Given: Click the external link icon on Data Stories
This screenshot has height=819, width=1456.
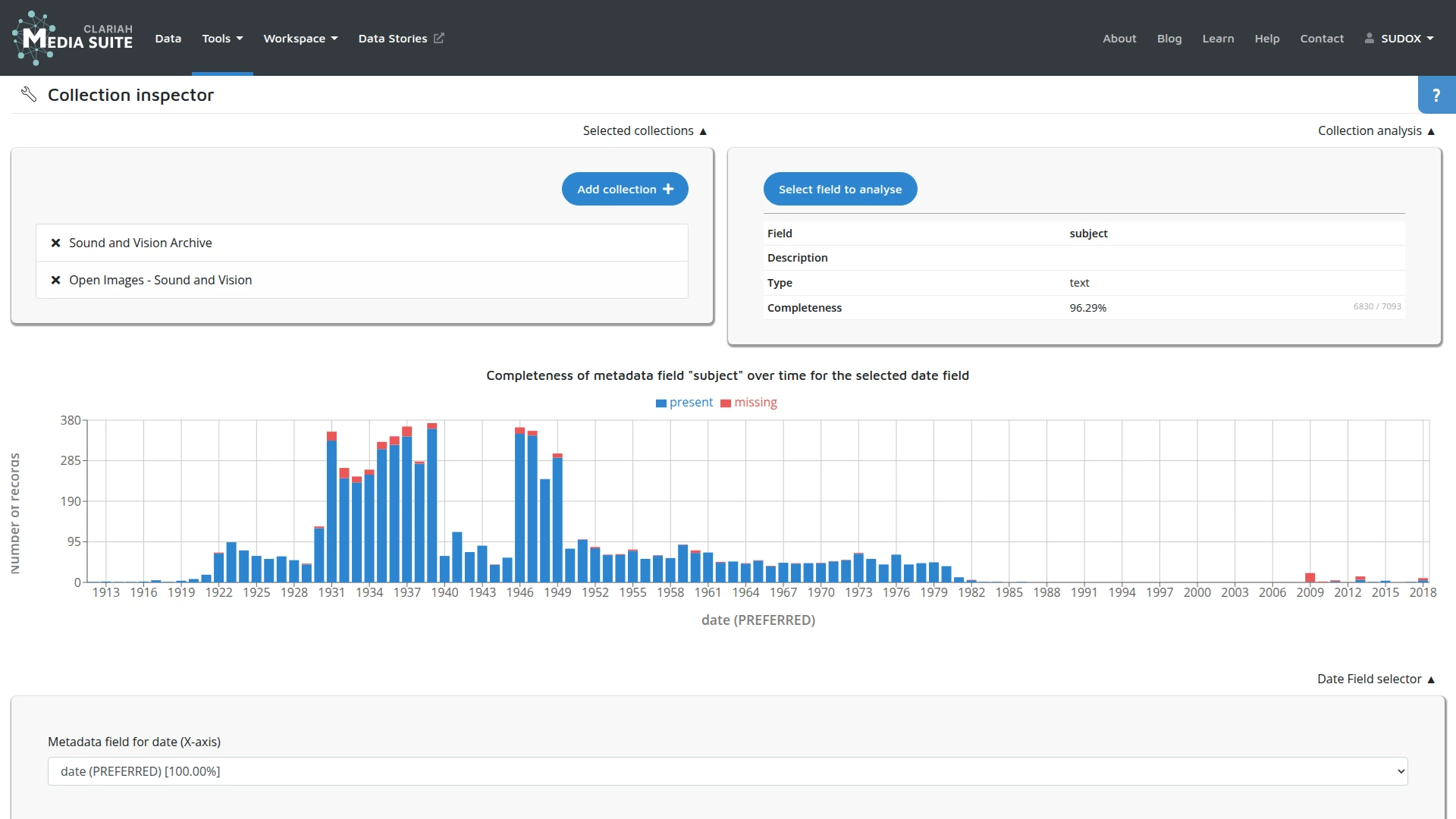Looking at the screenshot, I should (x=439, y=38).
